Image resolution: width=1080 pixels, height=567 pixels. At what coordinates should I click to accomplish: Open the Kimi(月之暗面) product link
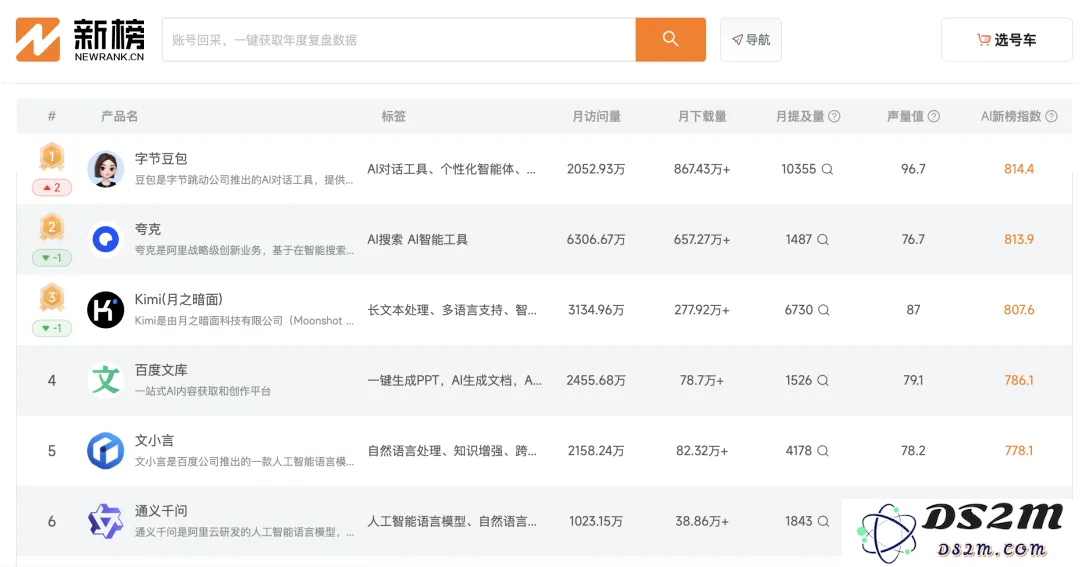(x=178, y=299)
